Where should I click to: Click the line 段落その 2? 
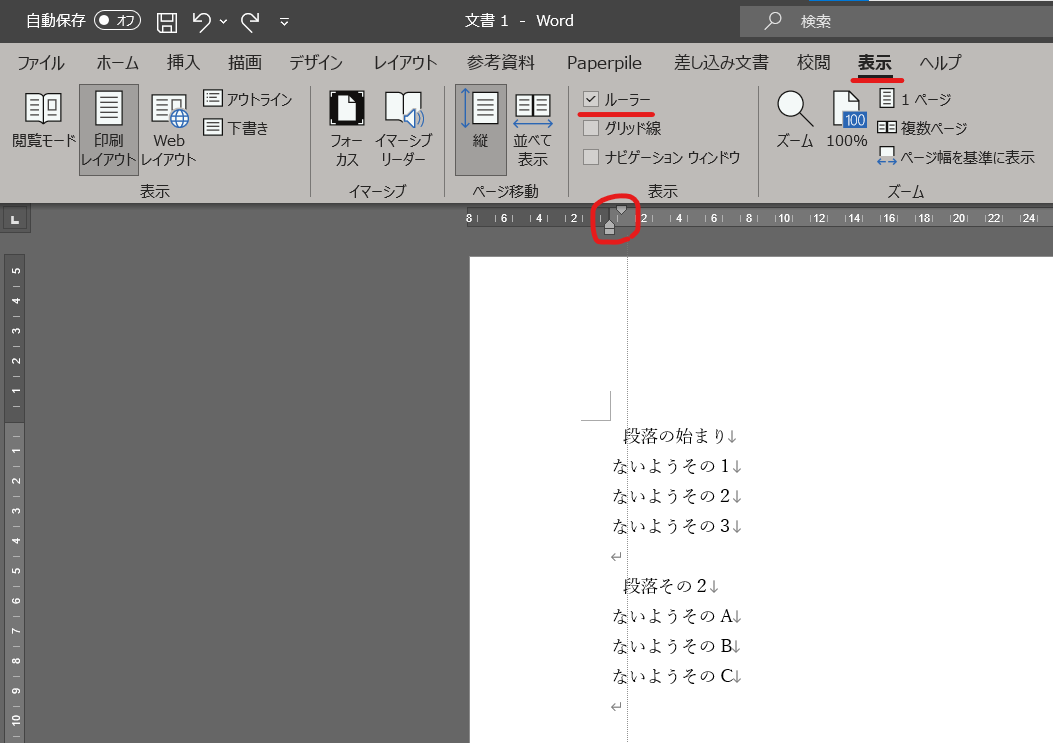coord(671,586)
